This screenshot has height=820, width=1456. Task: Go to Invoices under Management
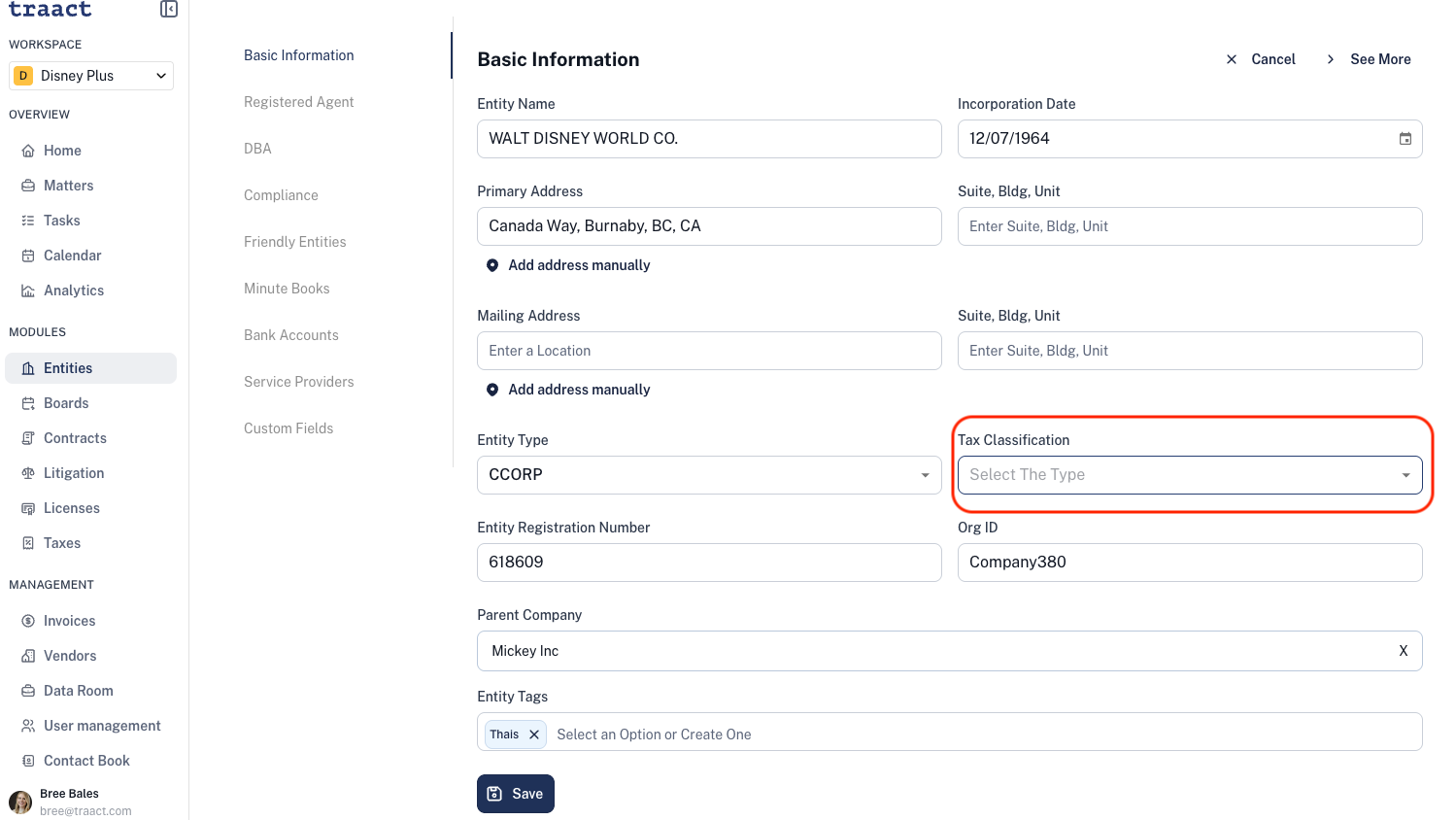pos(70,621)
